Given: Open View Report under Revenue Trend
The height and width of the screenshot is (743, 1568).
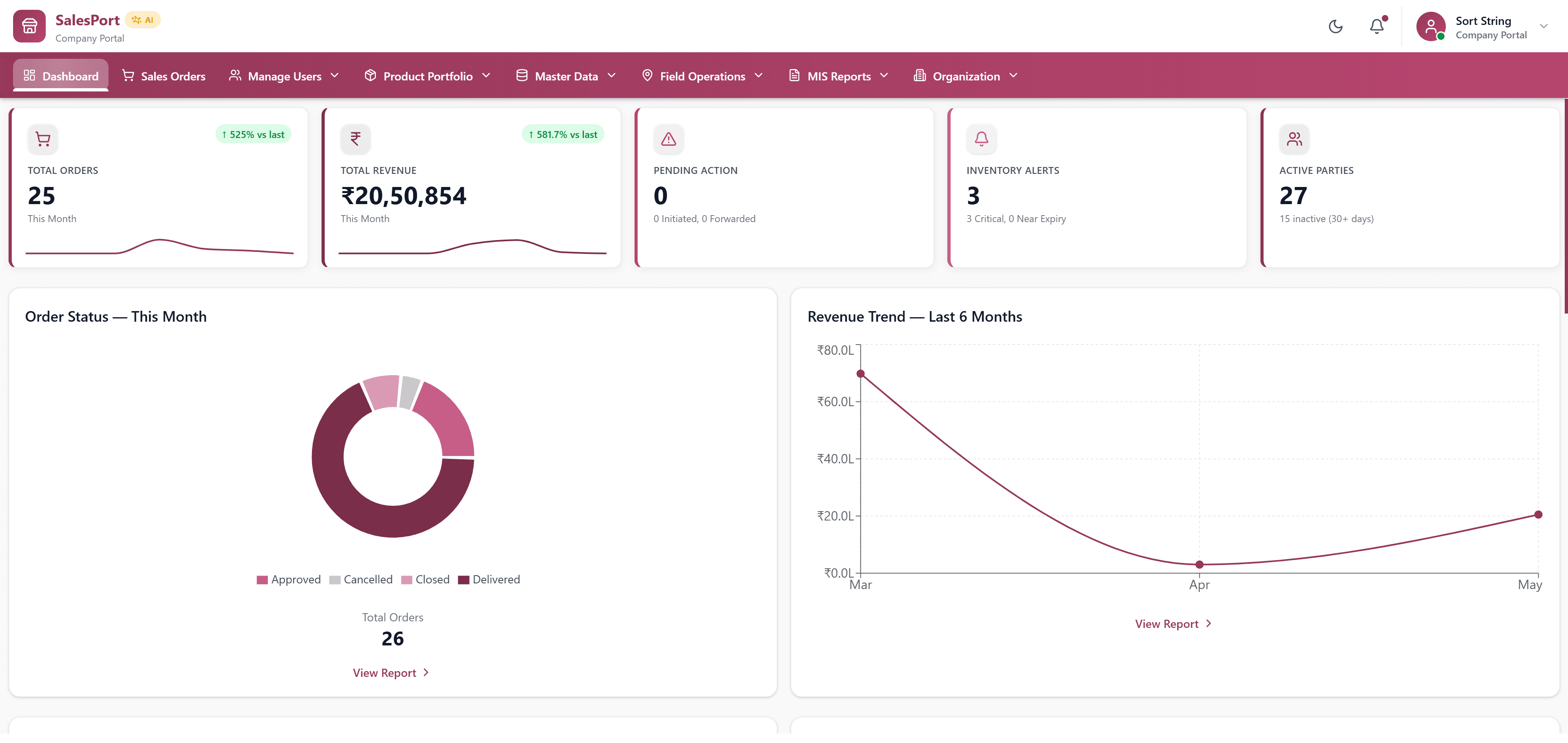Looking at the screenshot, I should 1174,624.
